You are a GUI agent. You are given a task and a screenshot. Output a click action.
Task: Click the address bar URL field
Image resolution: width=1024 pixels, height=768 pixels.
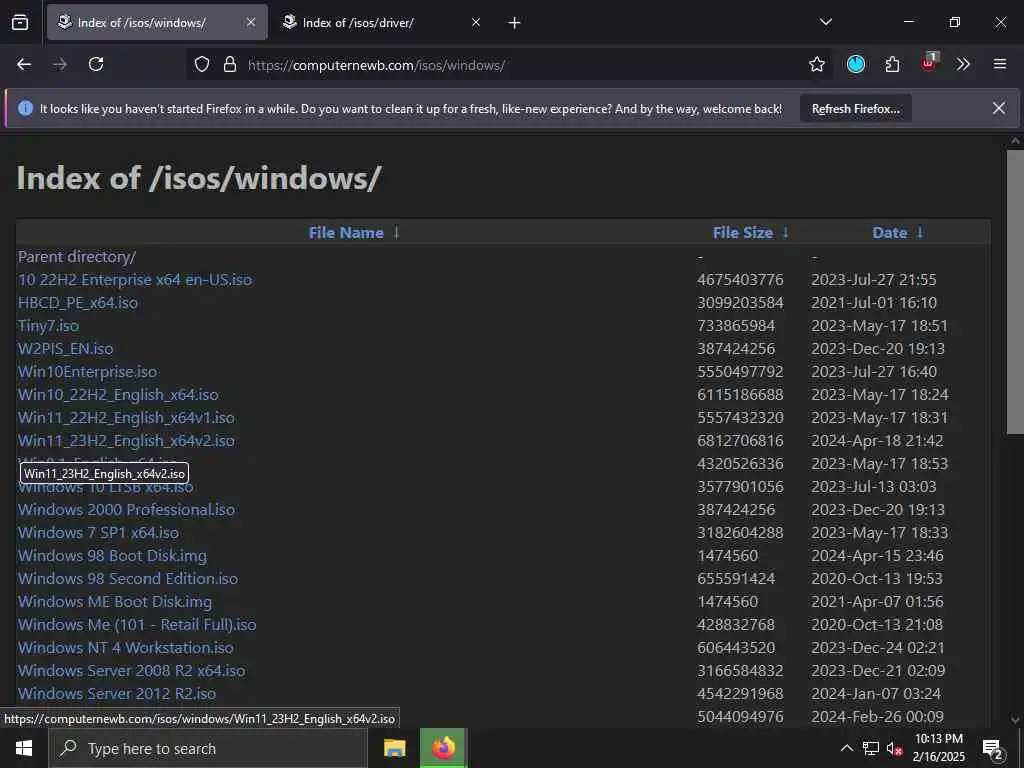coord(509,65)
